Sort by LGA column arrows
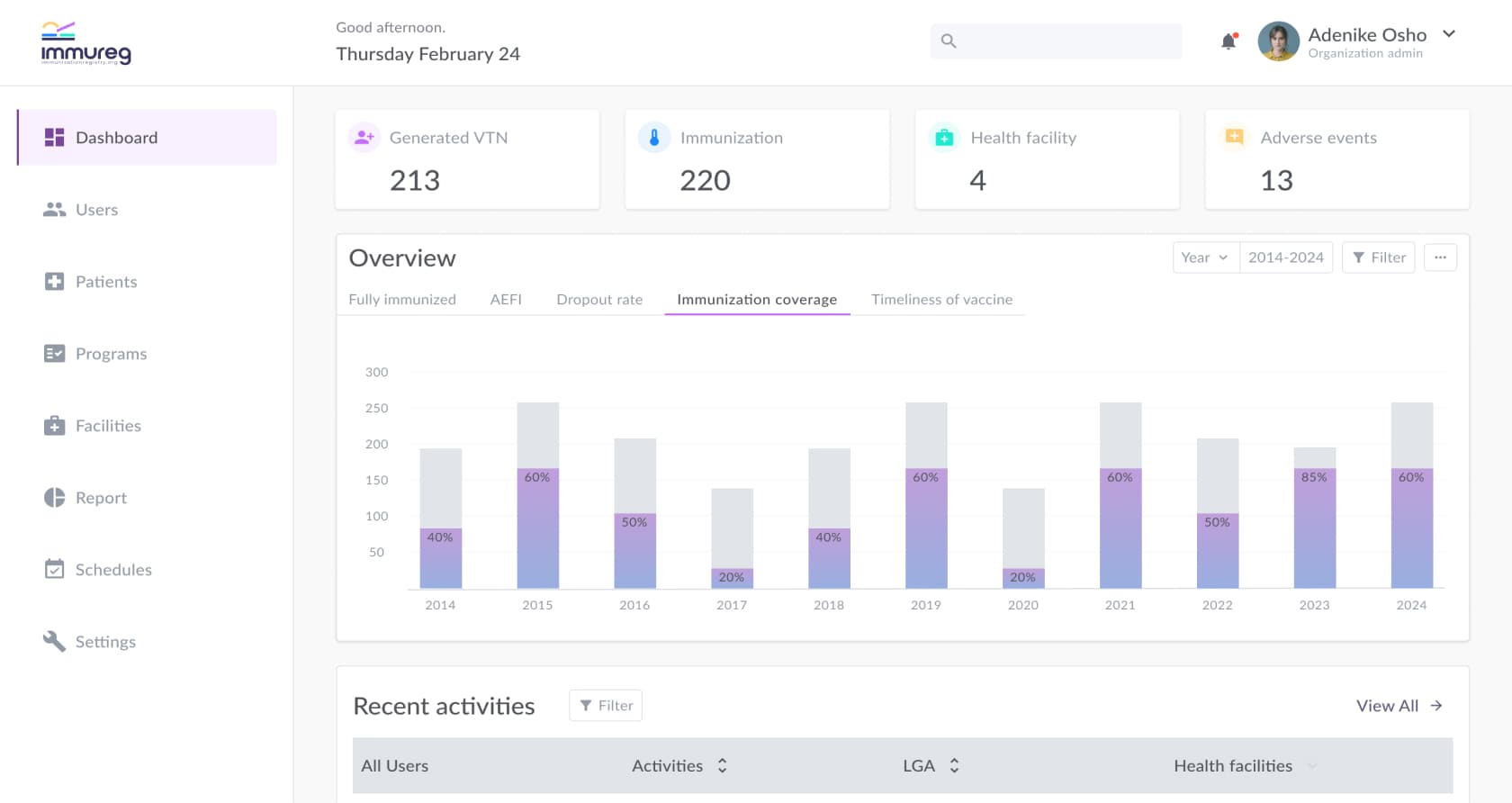Viewport: 1512px width, 803px height. tap(954, 766)
